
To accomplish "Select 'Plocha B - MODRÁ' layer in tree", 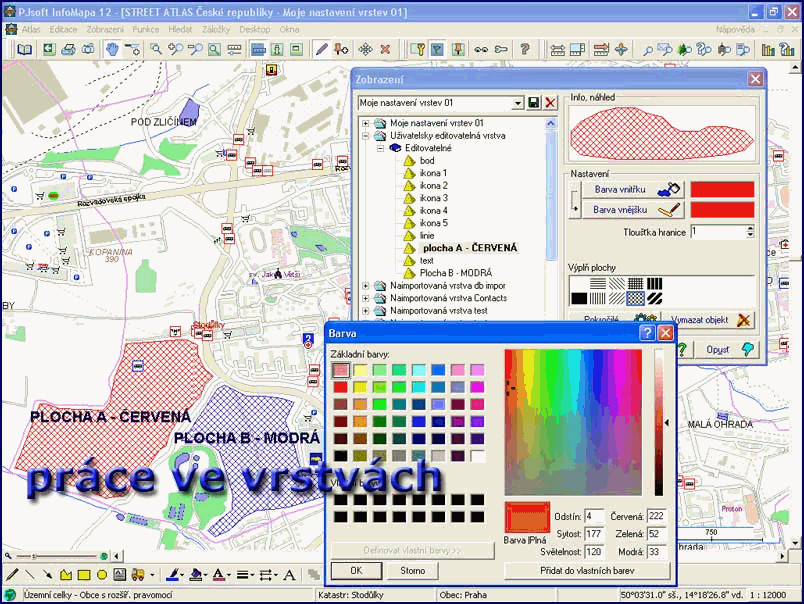I will [456, 273].
